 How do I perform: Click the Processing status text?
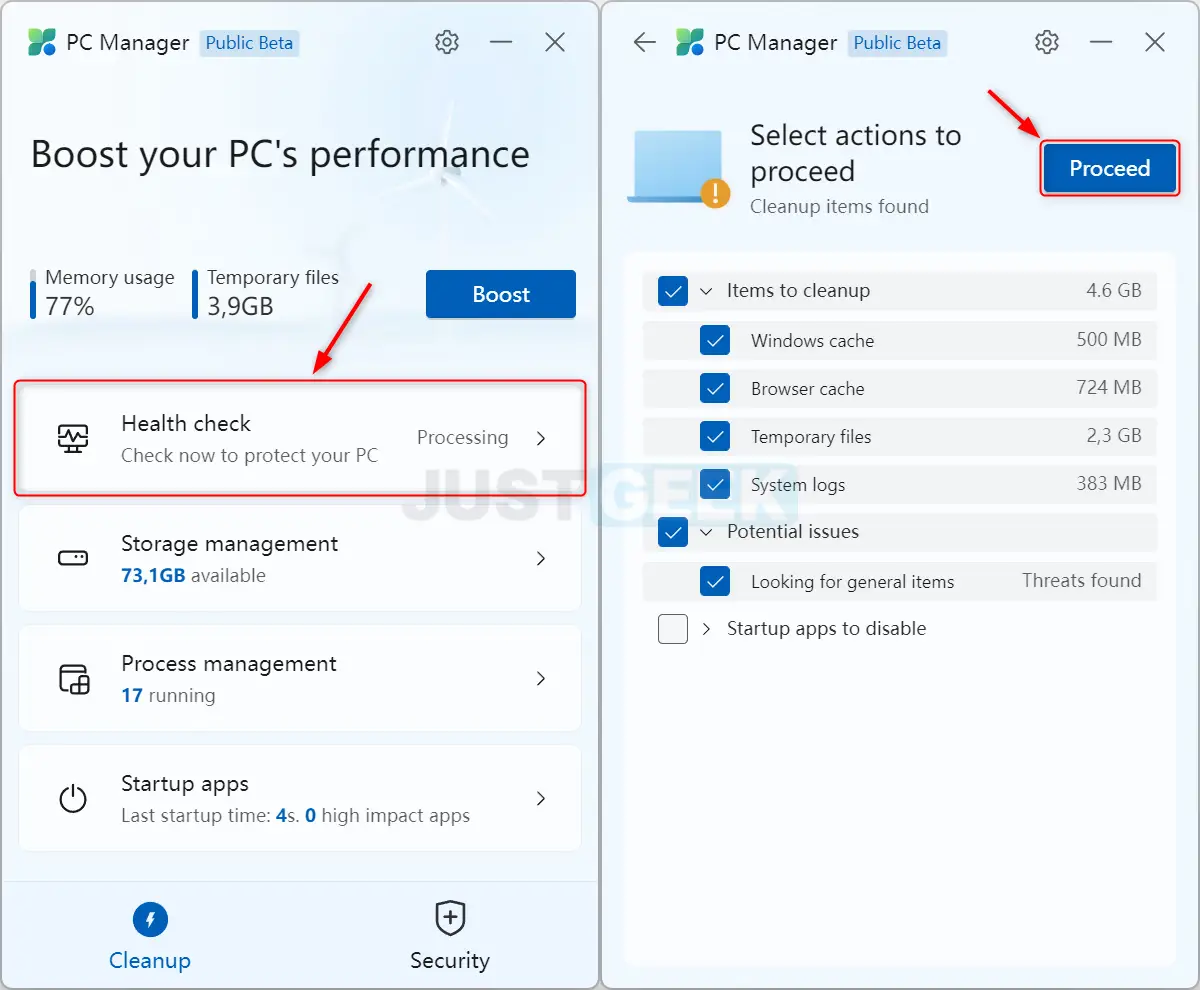pos(462,438)
